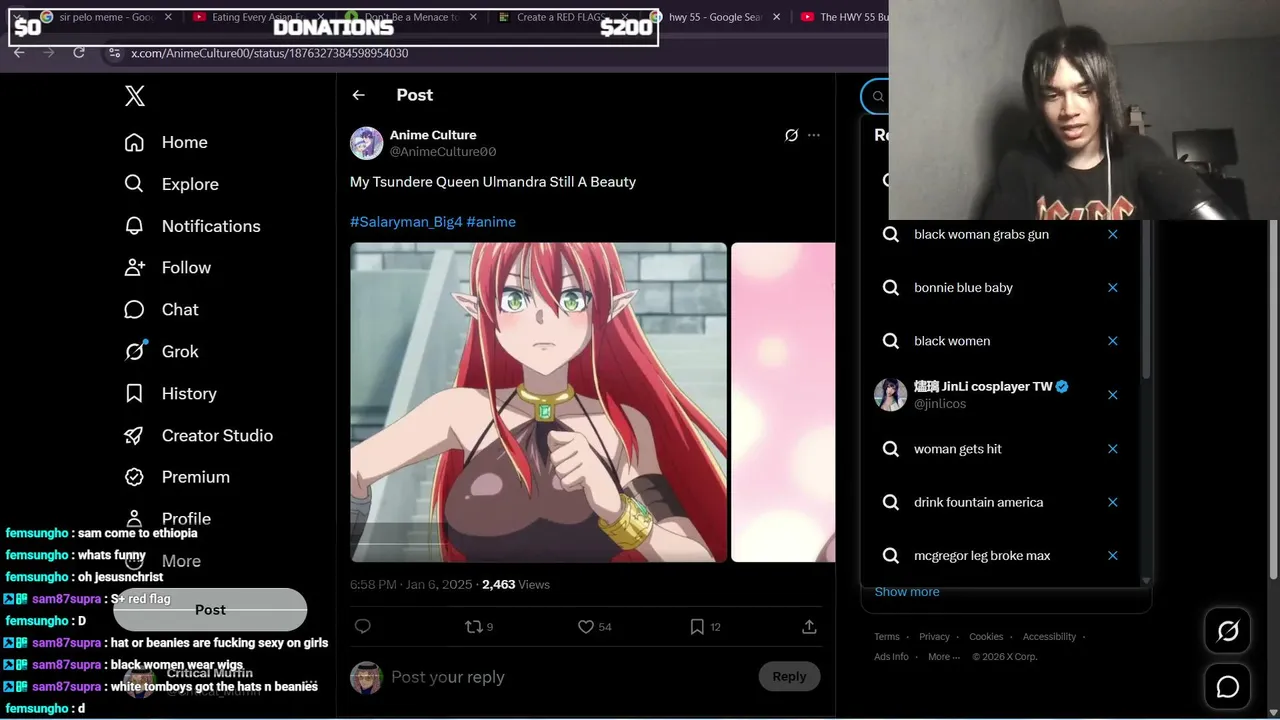Open the floating Grok button
The image size is (1280, 720).
[x=1228, y=631]
